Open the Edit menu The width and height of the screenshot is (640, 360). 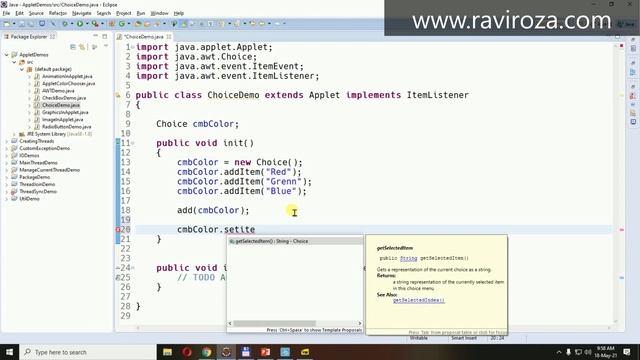pyautogui.click(x=19, y=13)
